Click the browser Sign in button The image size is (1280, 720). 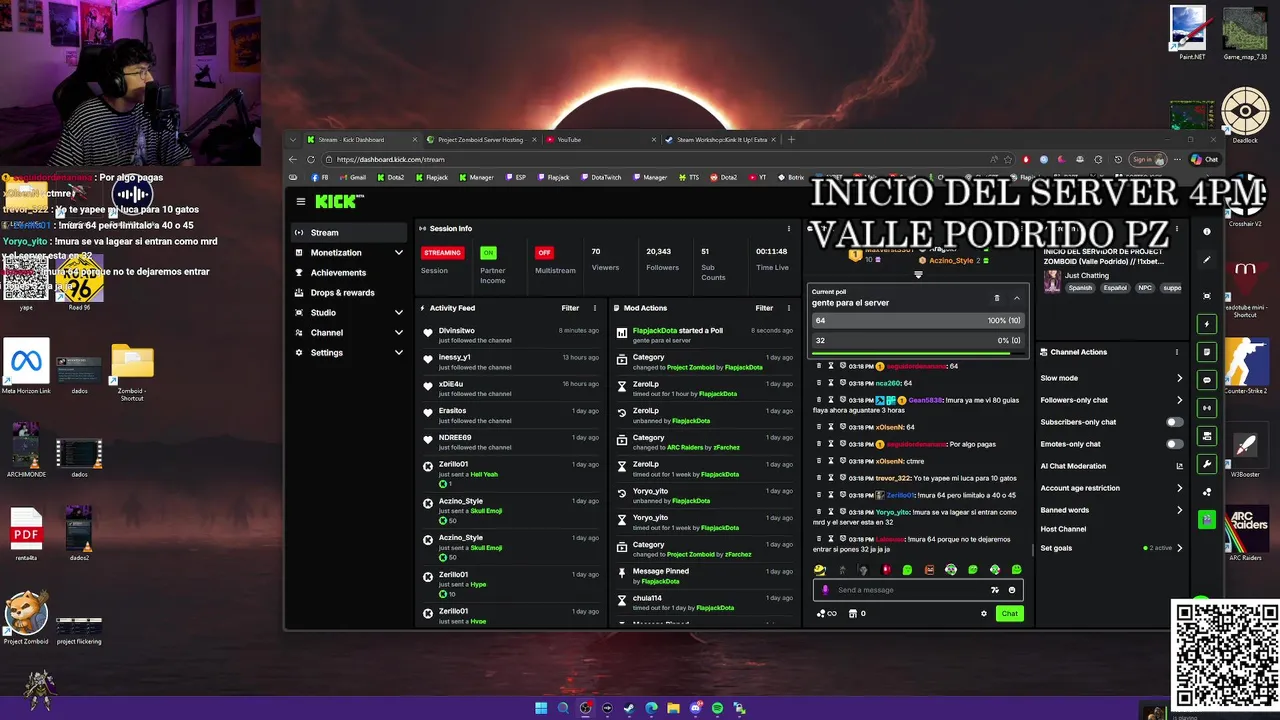point(1148,159)
